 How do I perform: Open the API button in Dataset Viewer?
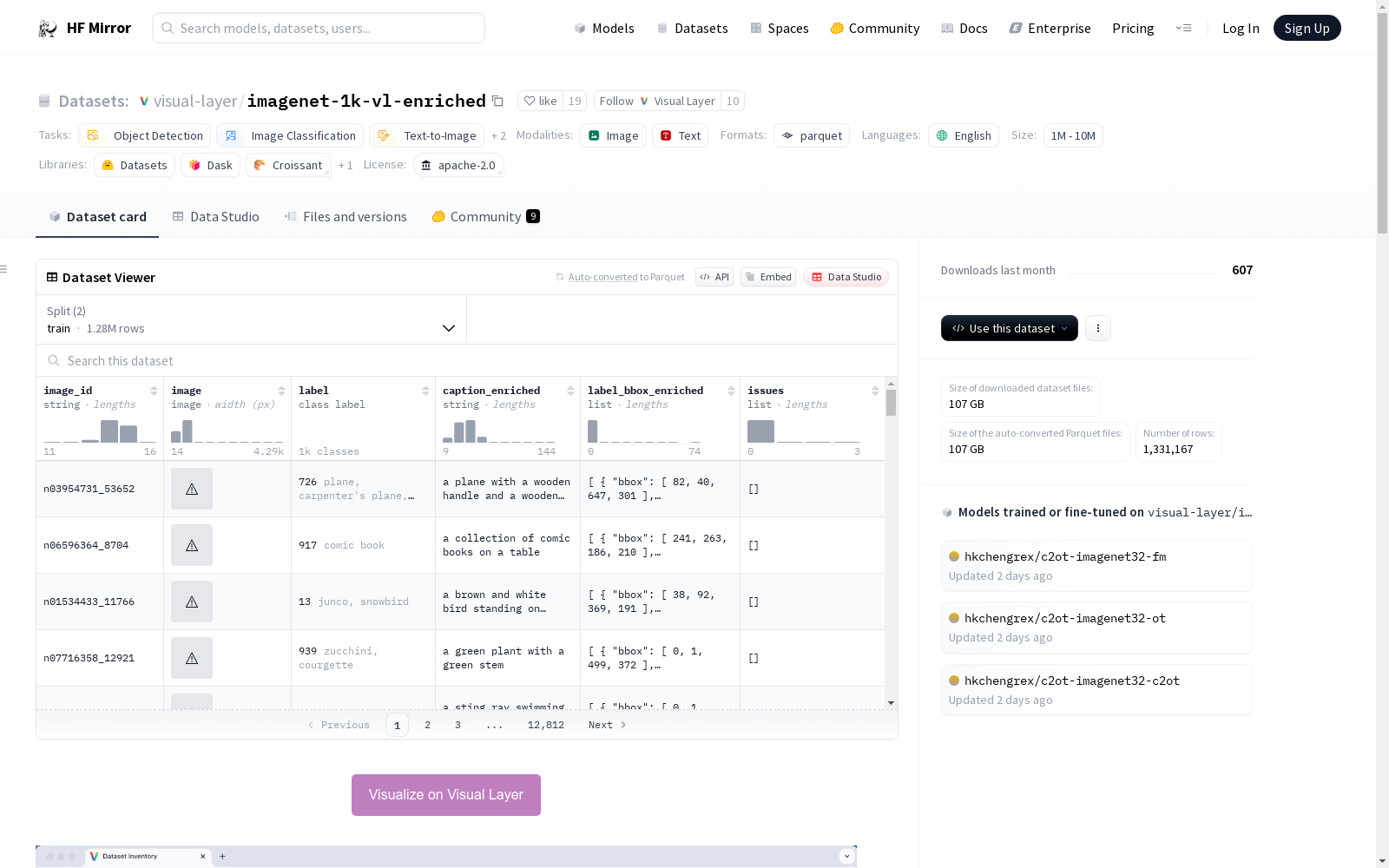714,277
